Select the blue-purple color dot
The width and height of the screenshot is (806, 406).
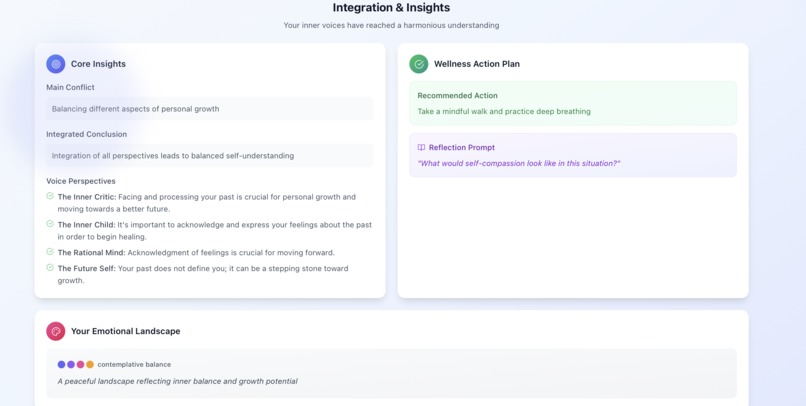click(62, 365)
